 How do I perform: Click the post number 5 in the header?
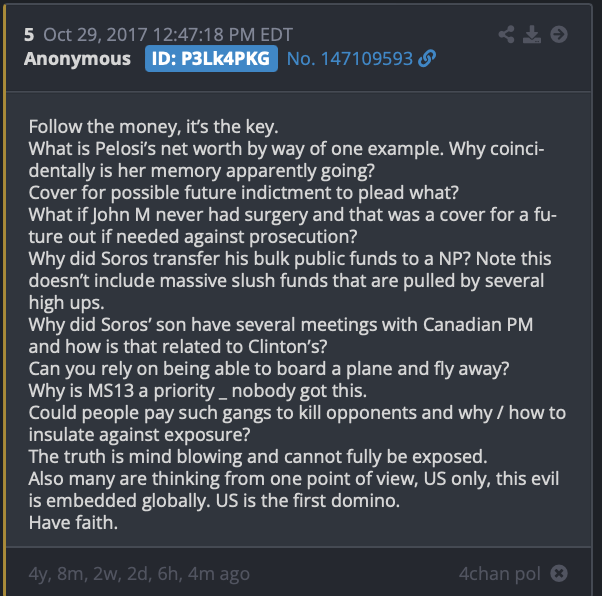click(29, 35)
